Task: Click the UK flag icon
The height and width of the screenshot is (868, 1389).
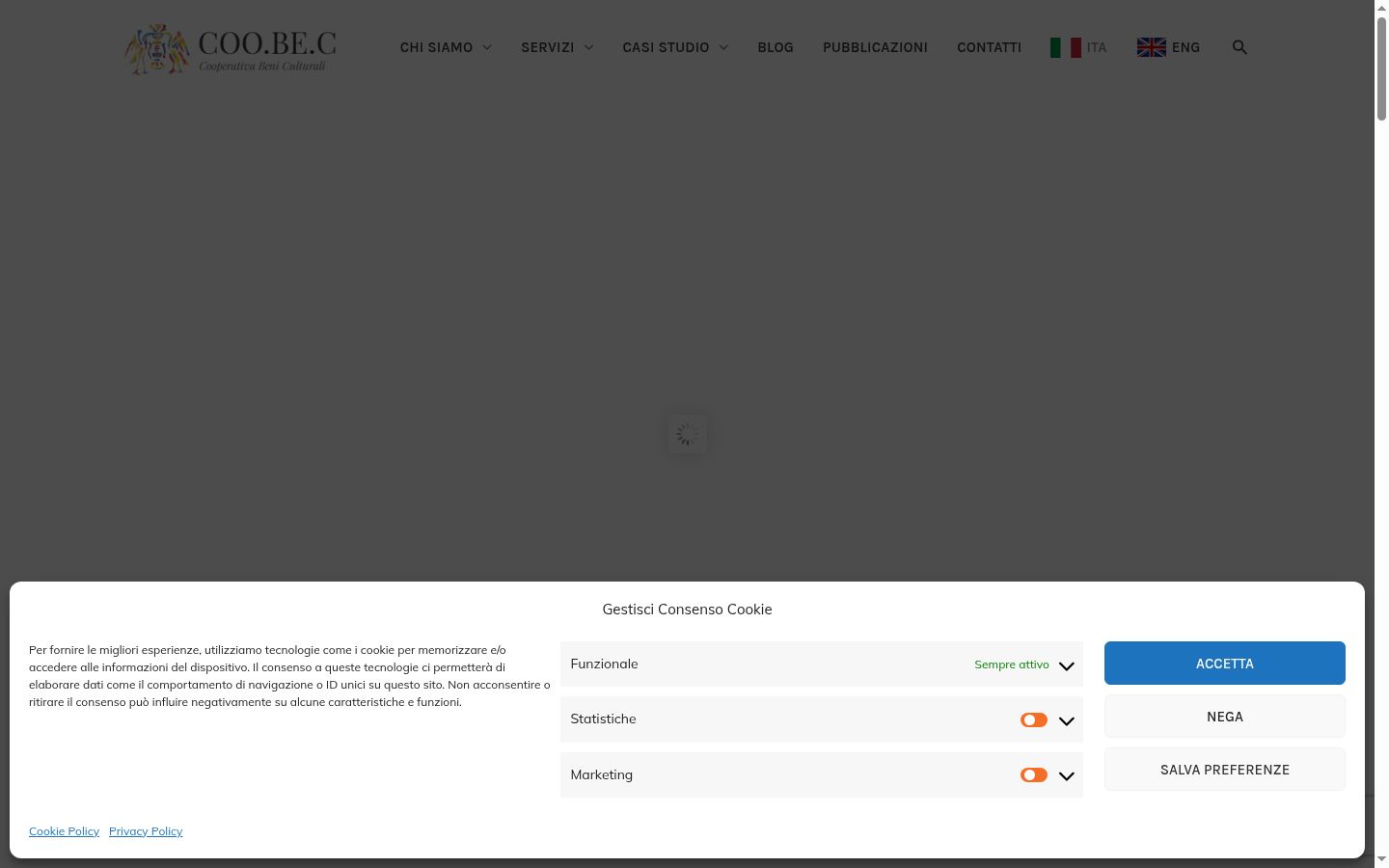Action: point(1152,47)
